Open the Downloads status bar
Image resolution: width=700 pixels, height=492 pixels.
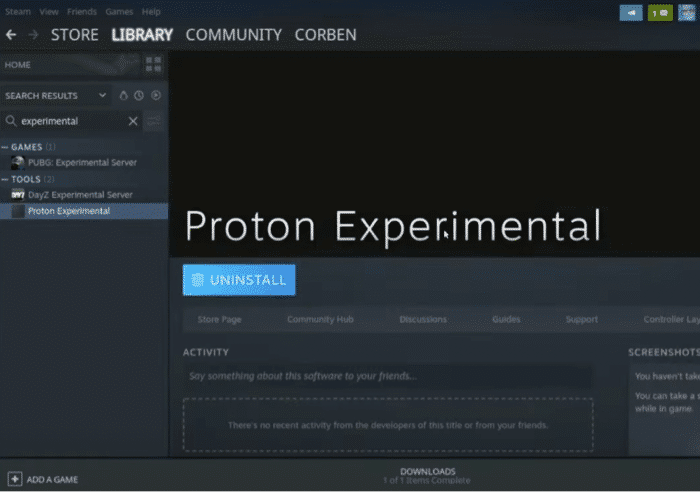click(427, 475)
